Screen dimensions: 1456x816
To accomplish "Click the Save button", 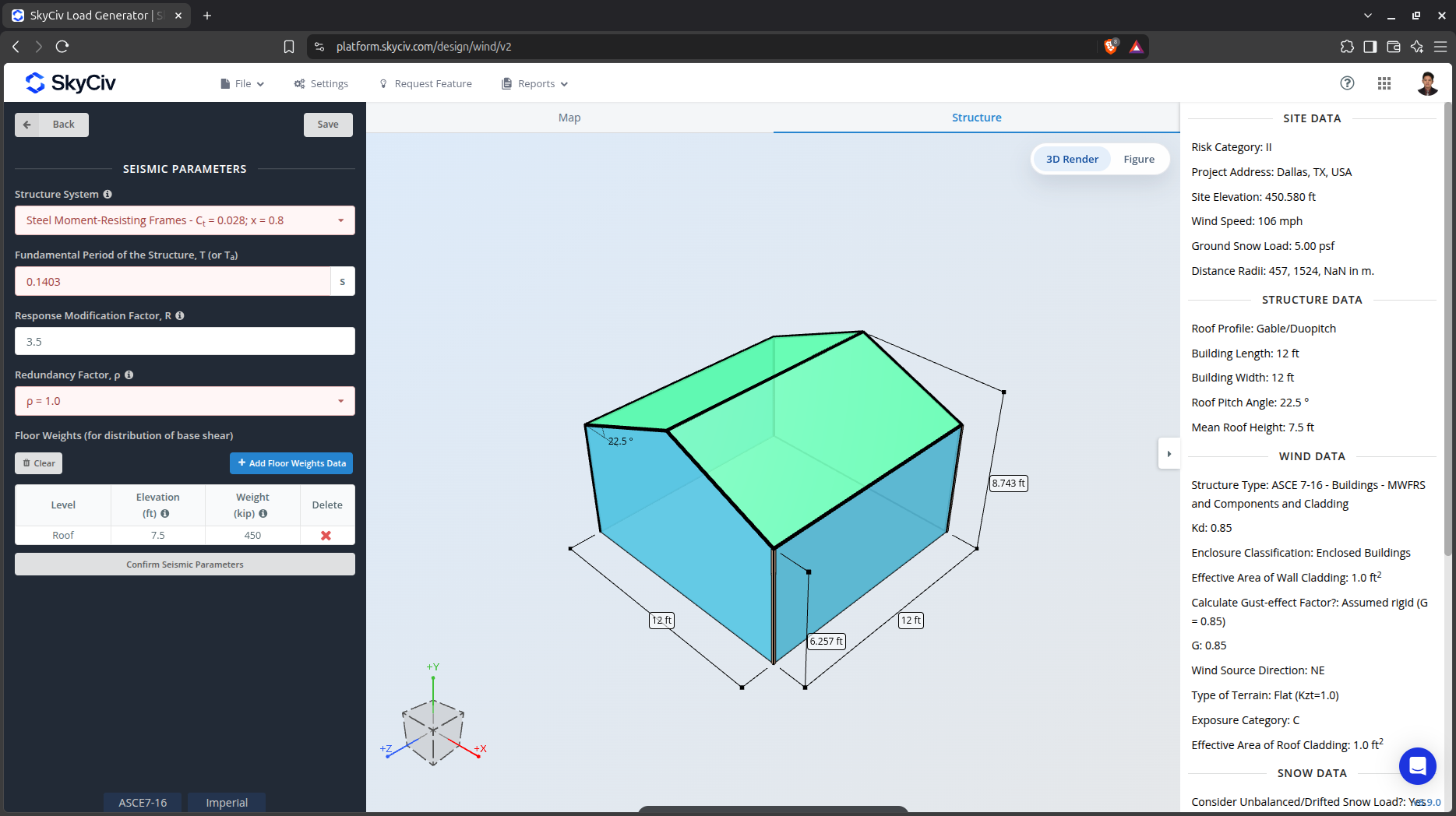I will pos(328,125).
